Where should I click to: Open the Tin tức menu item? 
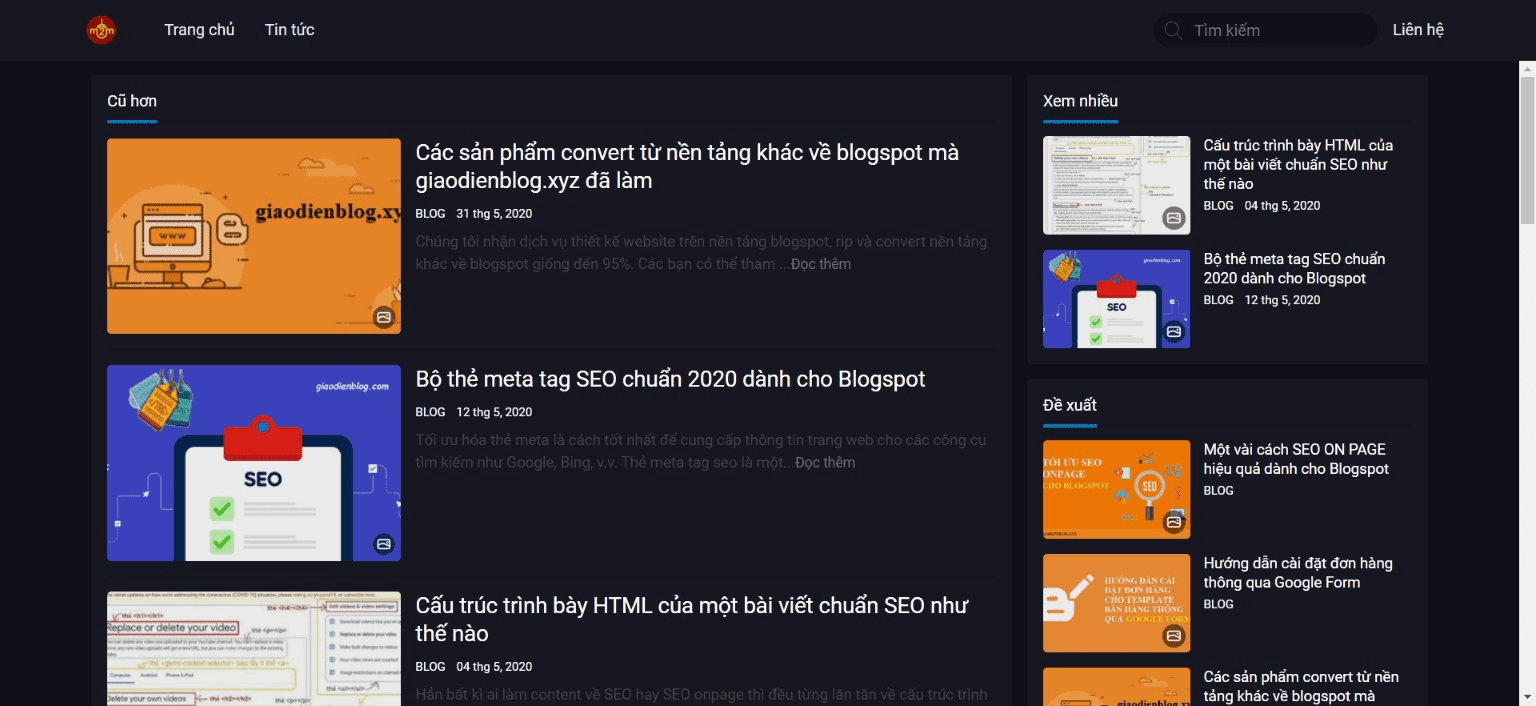point(290,30)
